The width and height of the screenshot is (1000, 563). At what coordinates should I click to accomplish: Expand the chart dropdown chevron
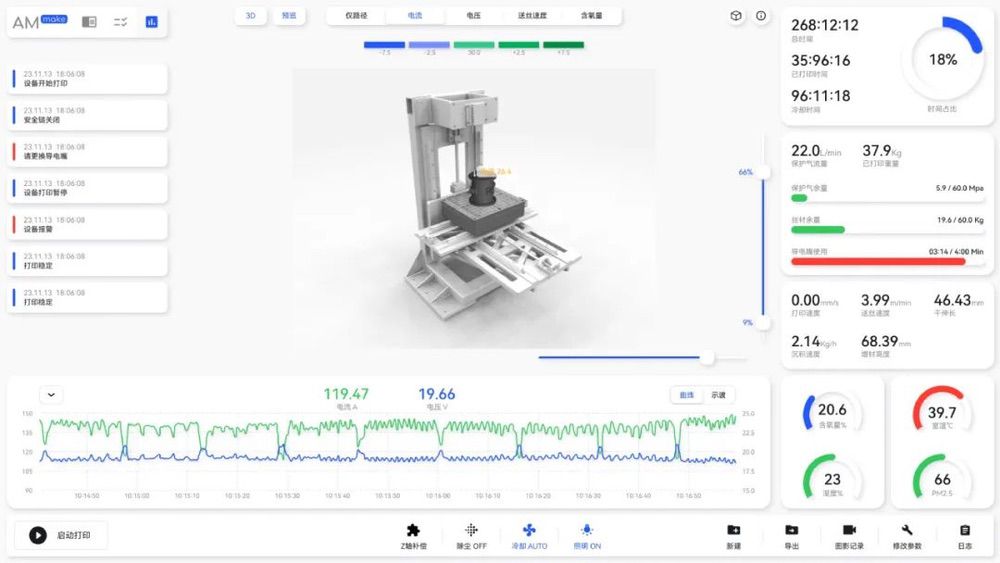pyautogui.click(x=51, y=395)
